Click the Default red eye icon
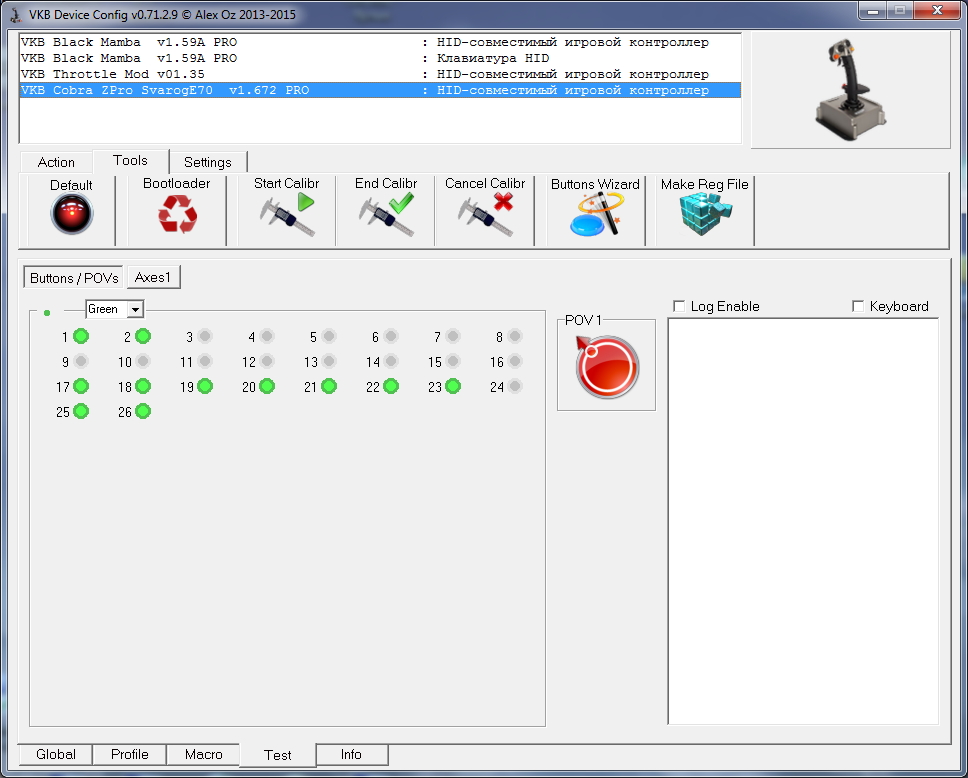Image resolution: width=968 pixels, height=778 pixels. pos(72,214)
